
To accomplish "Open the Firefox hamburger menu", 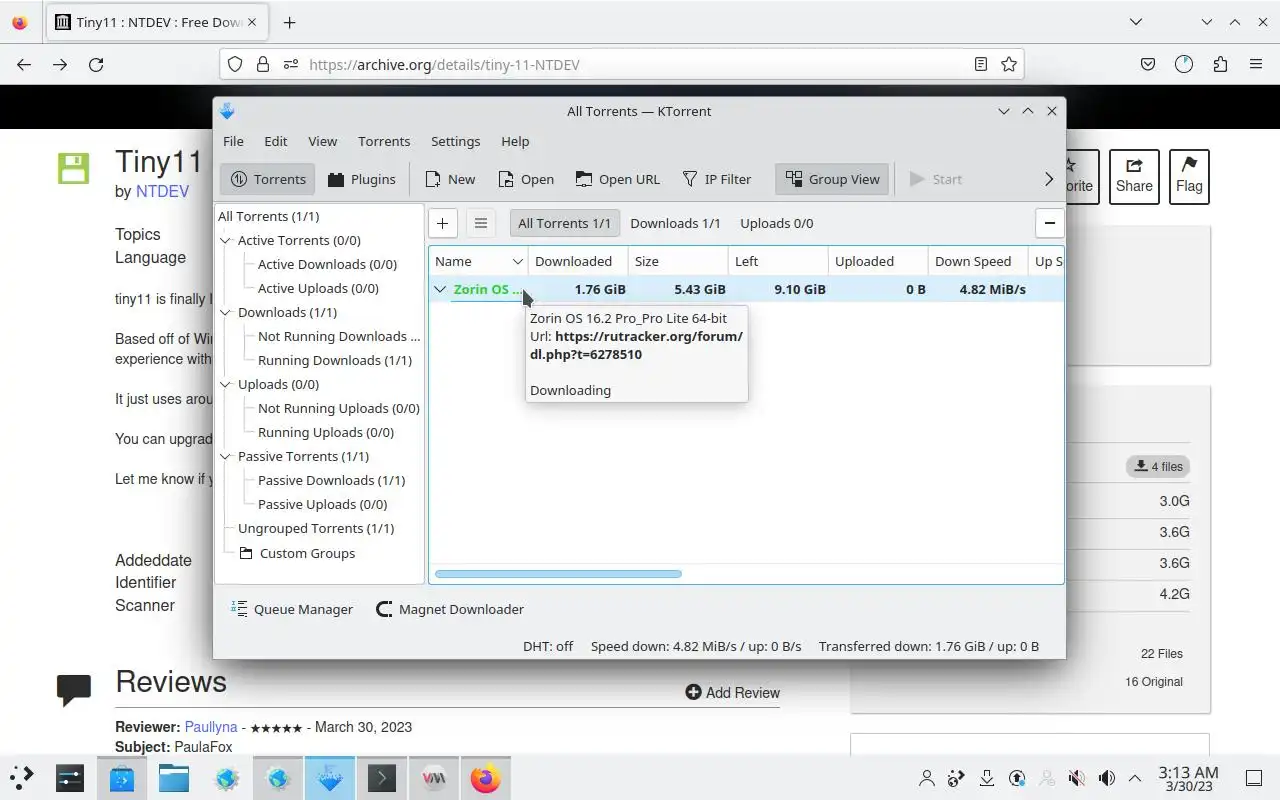I will coord(1256,64).
